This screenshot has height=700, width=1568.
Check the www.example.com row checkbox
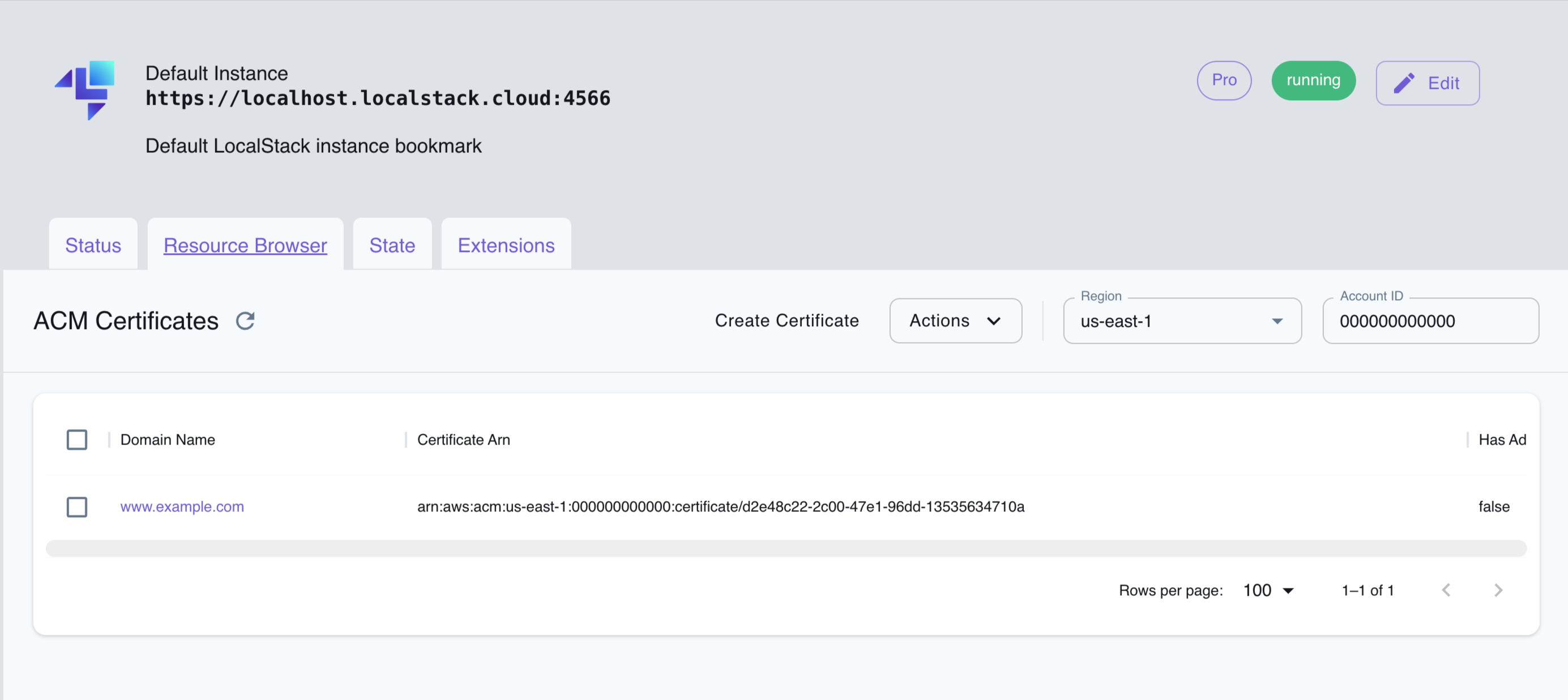76,506
